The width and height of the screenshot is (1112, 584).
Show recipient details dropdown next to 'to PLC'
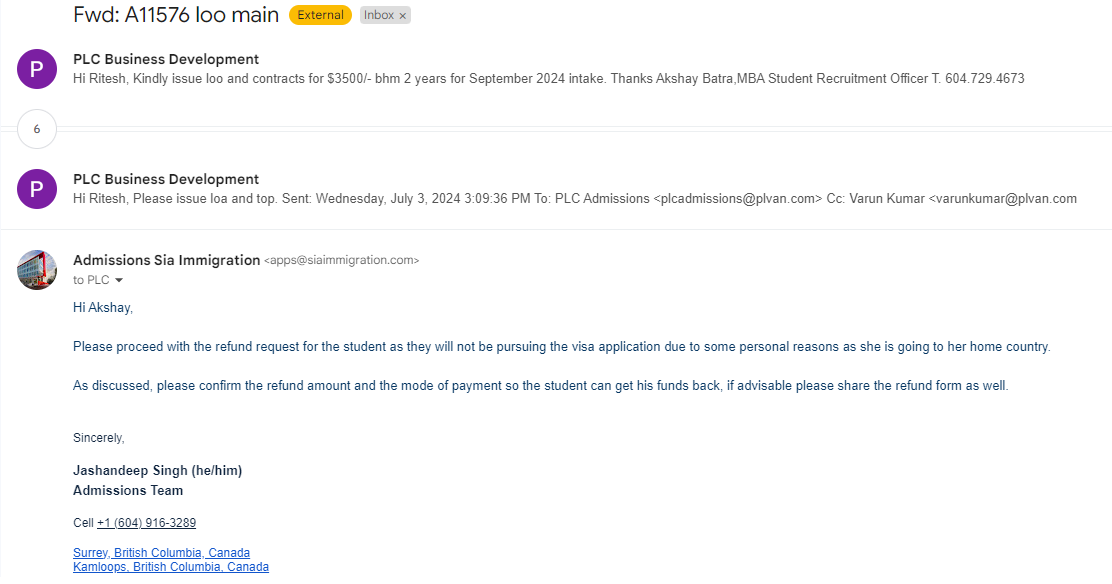pos(119,280)
